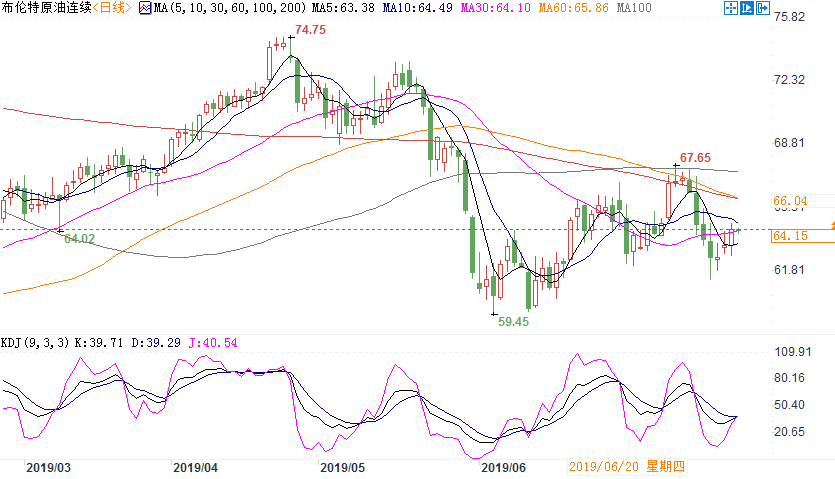The height and width of the screenshot is (479, 835).
Task: Click the 2019/06/20 星期四 date marker
Action: [627, 467]
